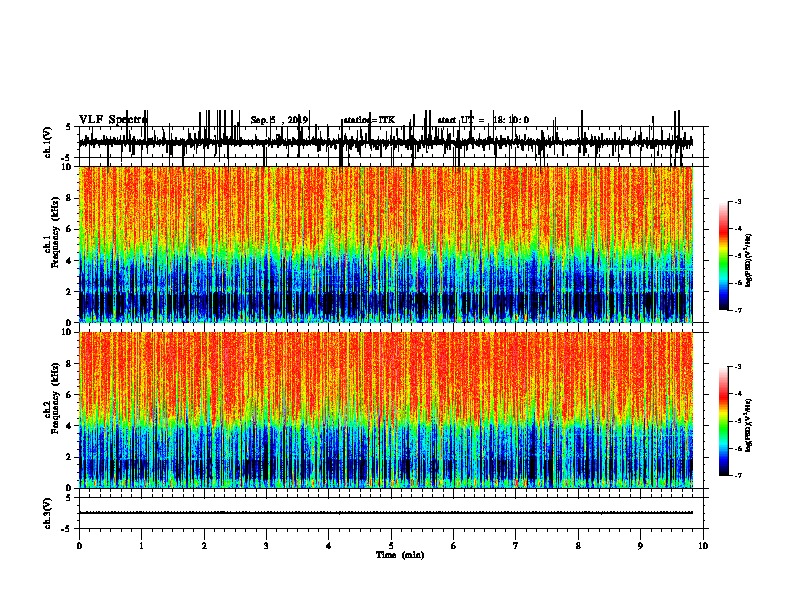Screen dimensions: 792x612
Task: Click the 1 minute time axis tick label
Action: 141,546
